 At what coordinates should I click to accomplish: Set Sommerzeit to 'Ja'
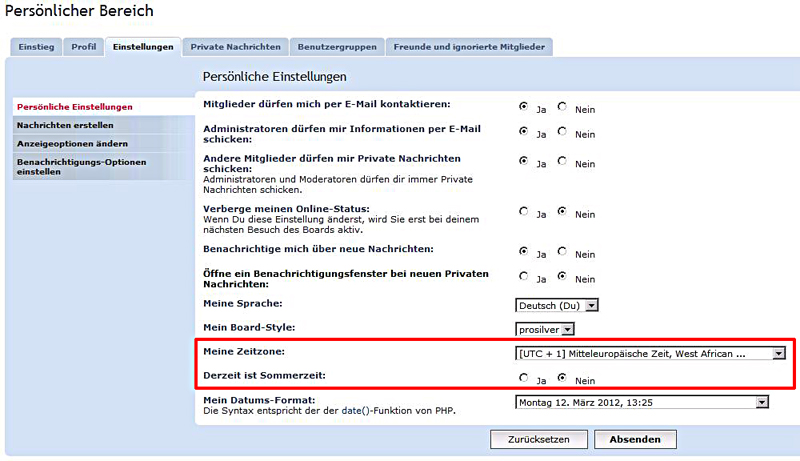(523, 377)
